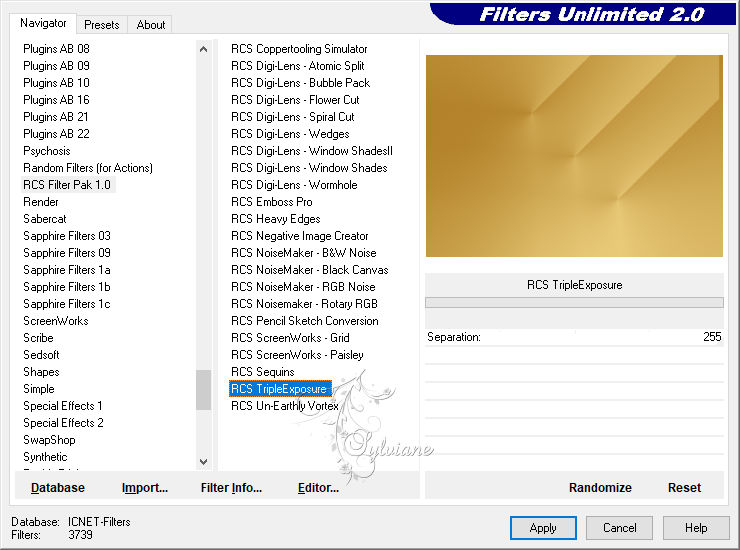Click the Cancel button
This screenshot has width=740, height=550.
tap(619, 527)
